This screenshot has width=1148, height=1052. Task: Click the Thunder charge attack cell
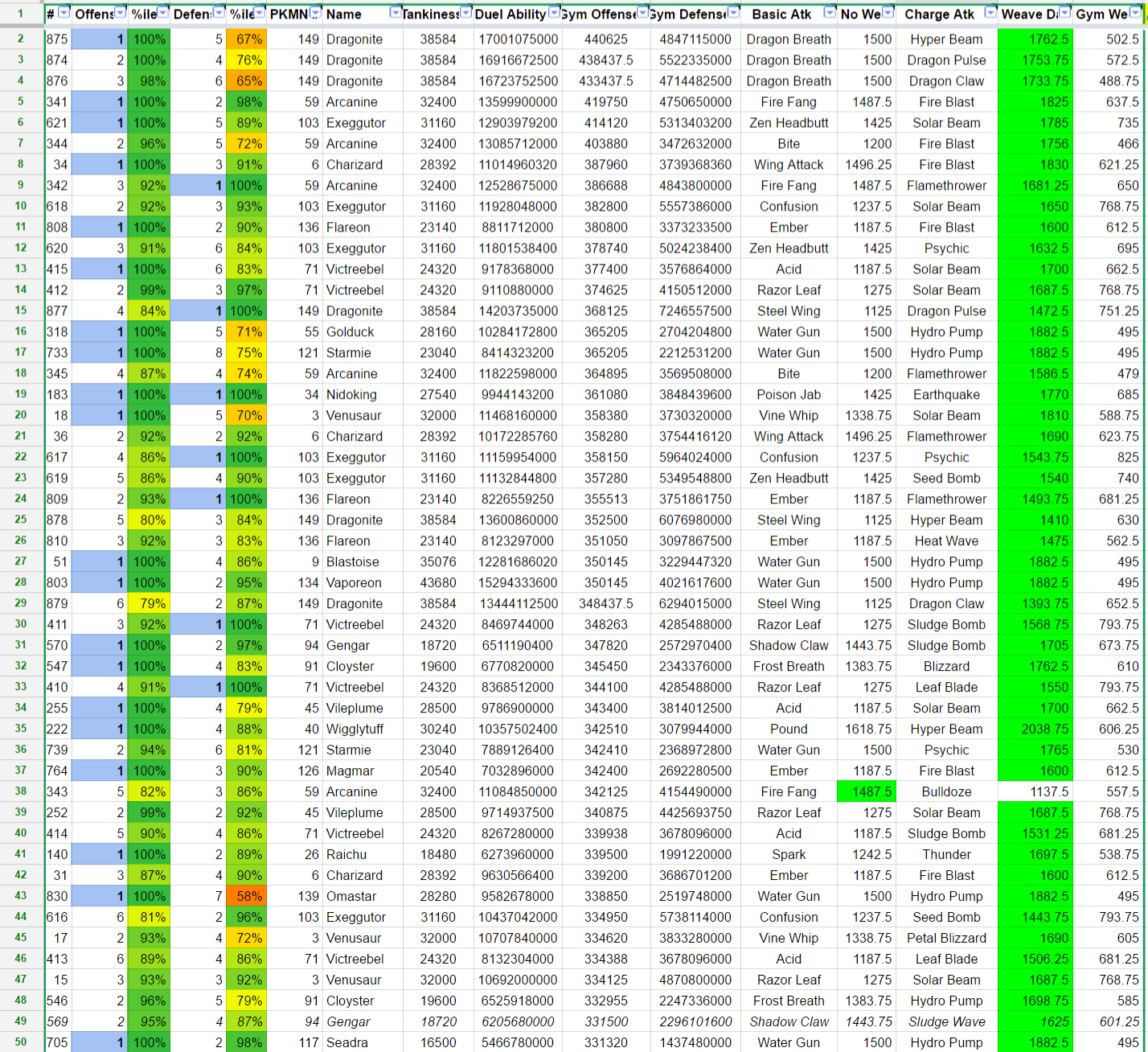[946, 854]
